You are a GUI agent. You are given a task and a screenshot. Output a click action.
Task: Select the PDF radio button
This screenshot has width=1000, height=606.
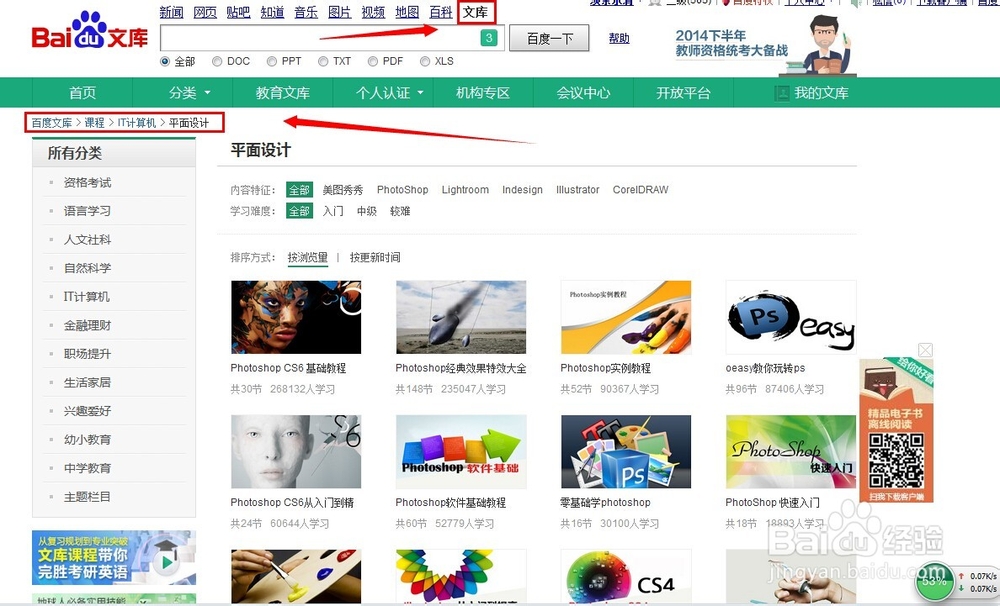click(x=373, y=61)
